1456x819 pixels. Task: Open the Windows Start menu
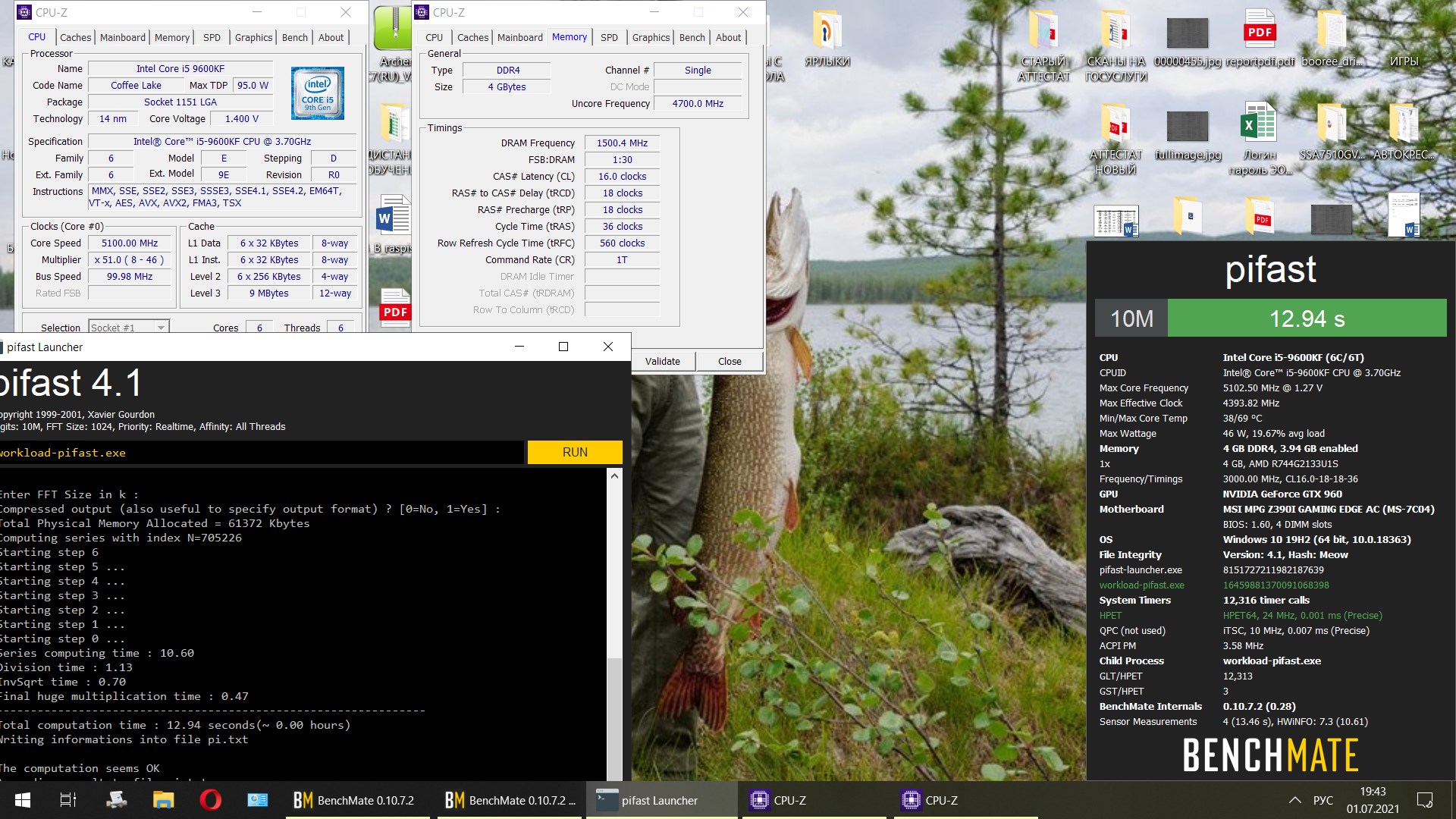(x=23, y=800)
